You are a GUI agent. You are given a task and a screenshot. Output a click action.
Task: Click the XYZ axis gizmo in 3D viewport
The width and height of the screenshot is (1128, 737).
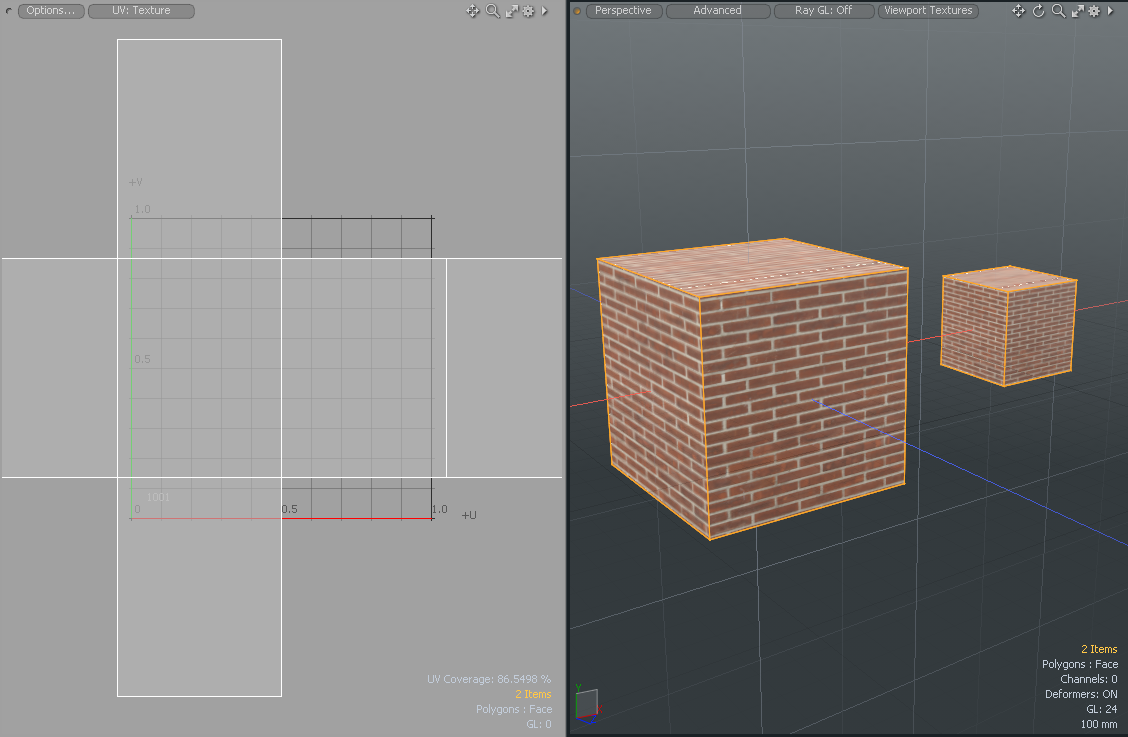pos(587,703)
